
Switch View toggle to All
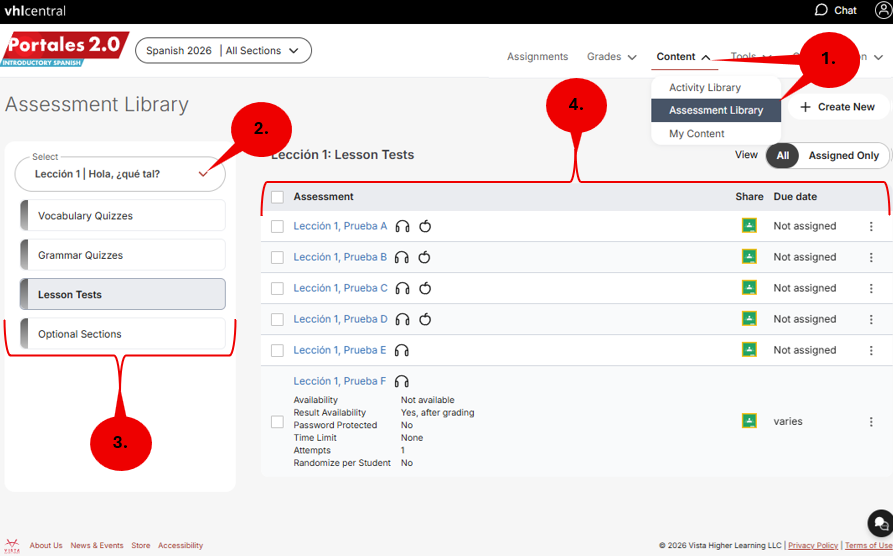[783, 156]
